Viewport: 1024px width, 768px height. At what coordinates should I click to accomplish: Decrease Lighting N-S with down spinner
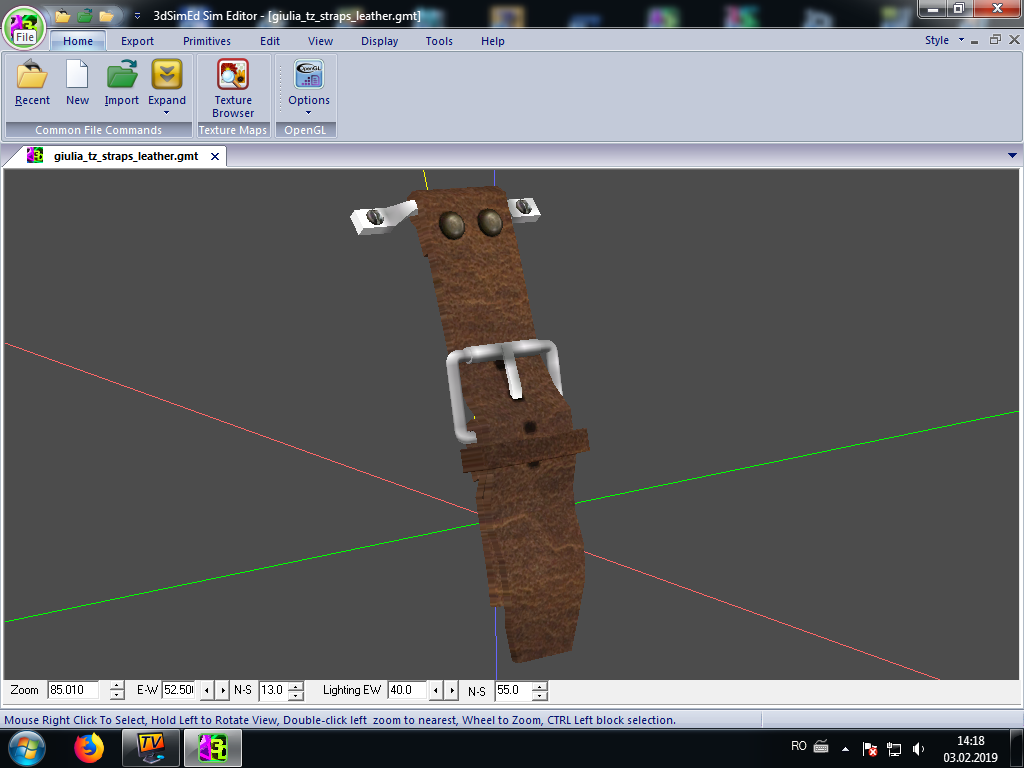point(539,695)
